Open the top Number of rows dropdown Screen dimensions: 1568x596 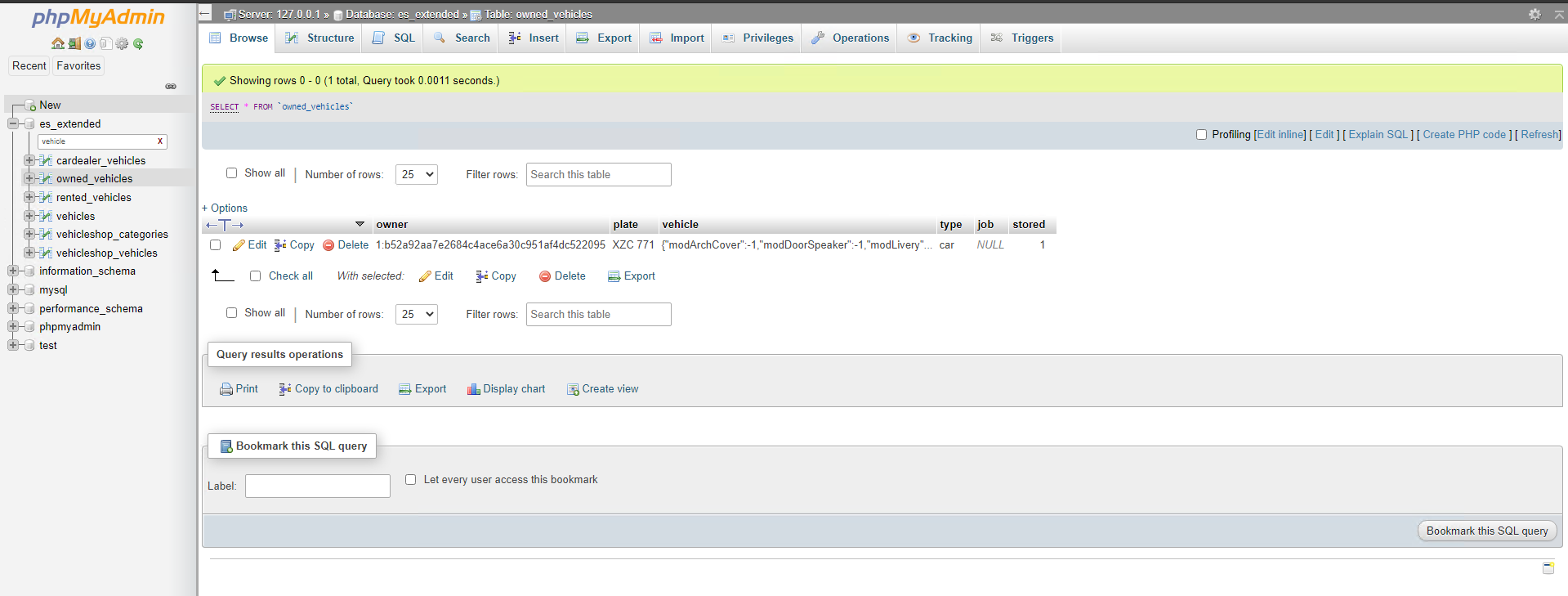[417, 175]
